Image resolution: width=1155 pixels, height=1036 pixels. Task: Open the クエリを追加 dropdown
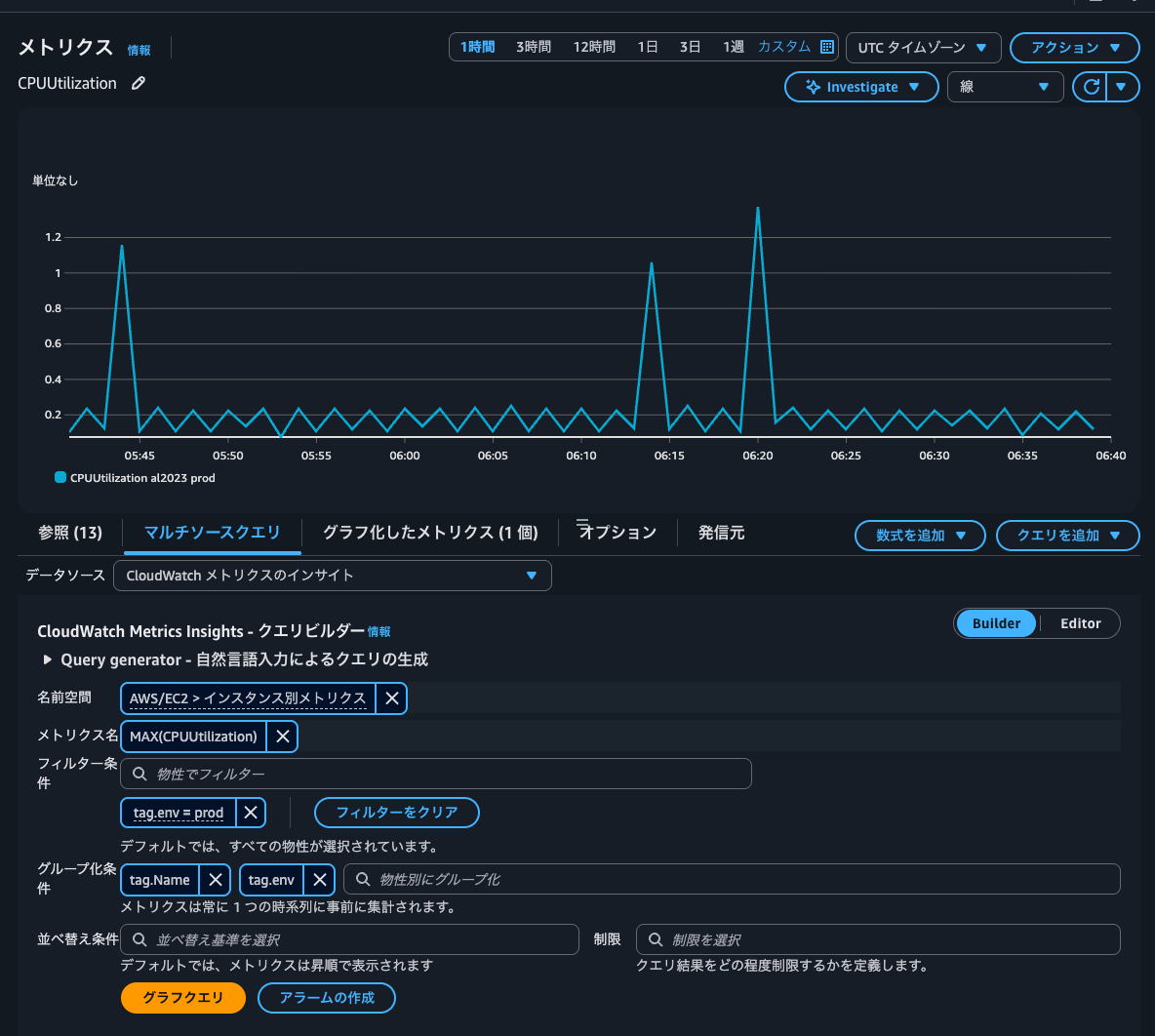1067,536
